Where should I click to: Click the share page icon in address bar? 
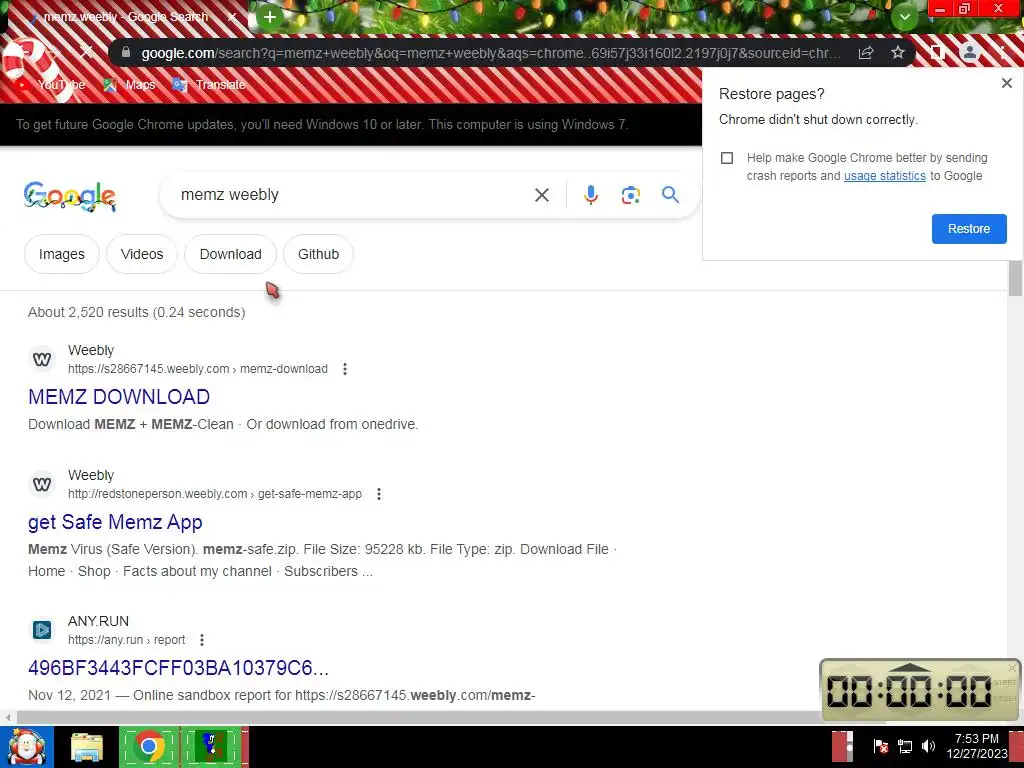coord(866,52)
